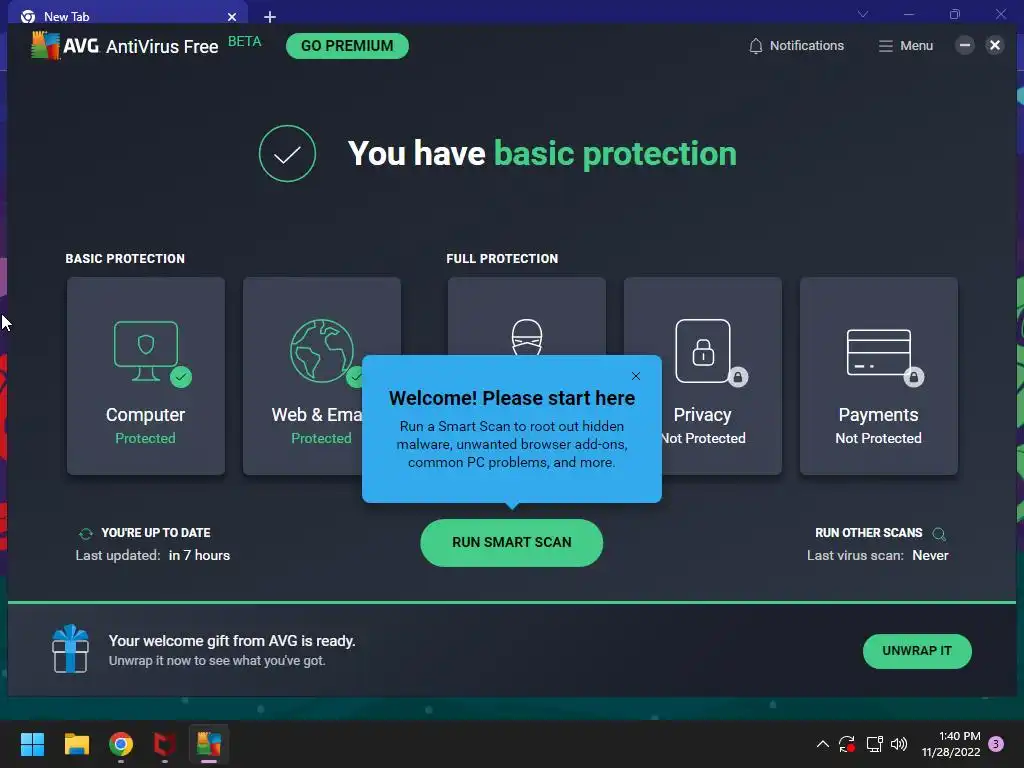Image resolution: width=1024 pixels, height=768 pixels.
Task: Open a new browser tab with plus
Action: coord(270,17)
